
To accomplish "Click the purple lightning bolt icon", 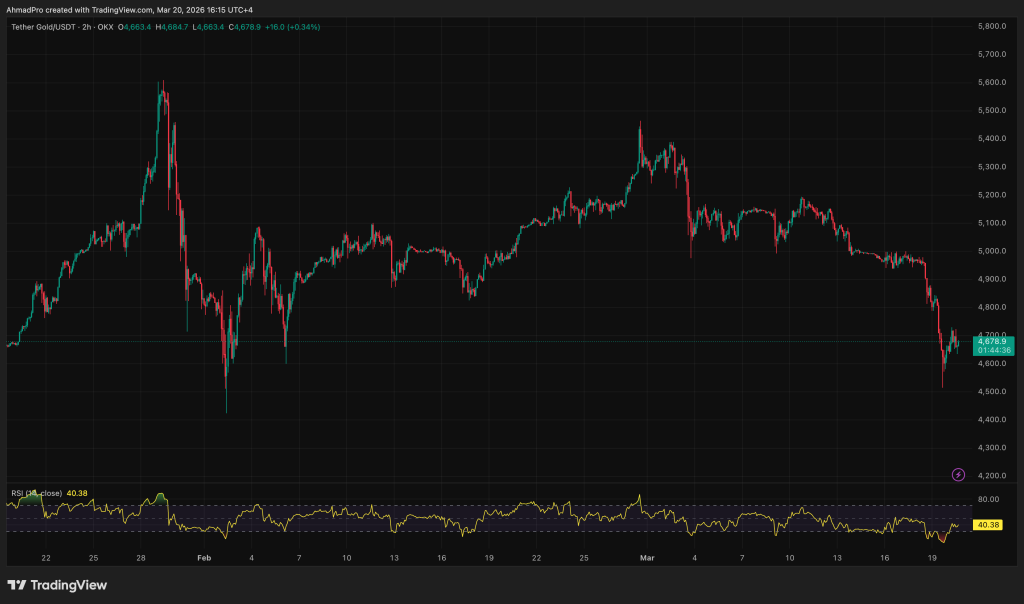I will pyautogui.click(x=958, y=474).
